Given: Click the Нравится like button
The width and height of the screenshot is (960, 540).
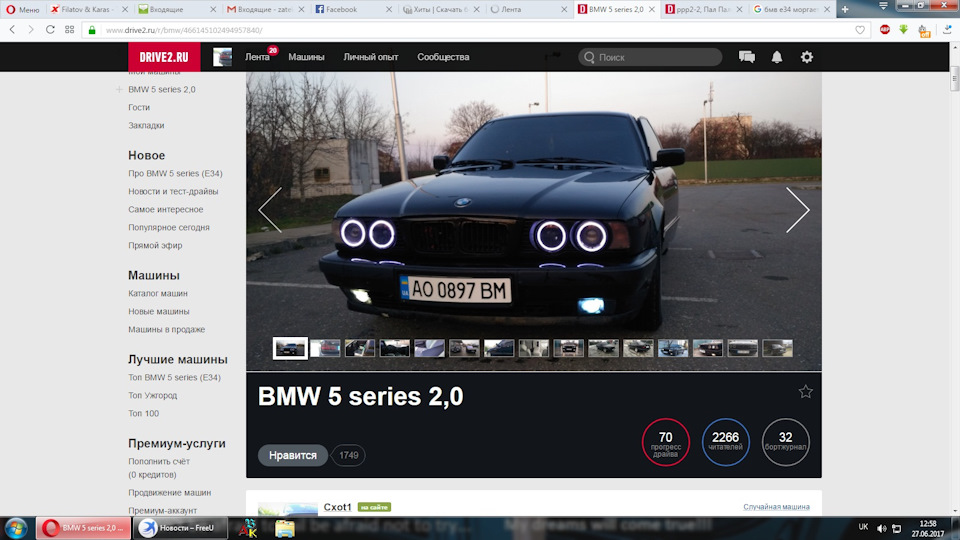Looking at the screenshot, I should [293, 456].
